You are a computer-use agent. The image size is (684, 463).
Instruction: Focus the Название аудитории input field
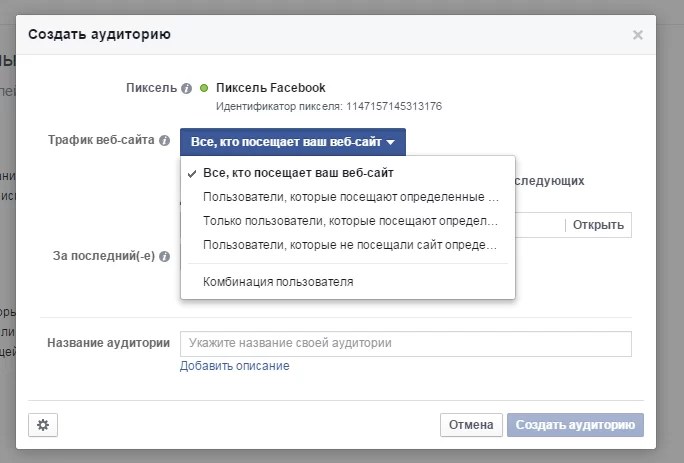coord(405,343)
